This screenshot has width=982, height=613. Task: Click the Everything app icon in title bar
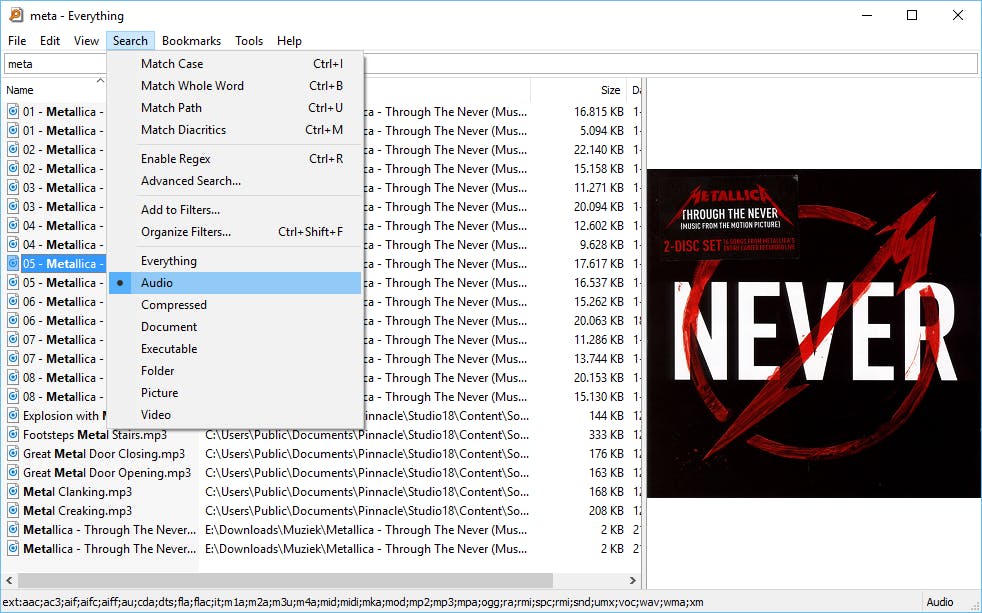16,15
